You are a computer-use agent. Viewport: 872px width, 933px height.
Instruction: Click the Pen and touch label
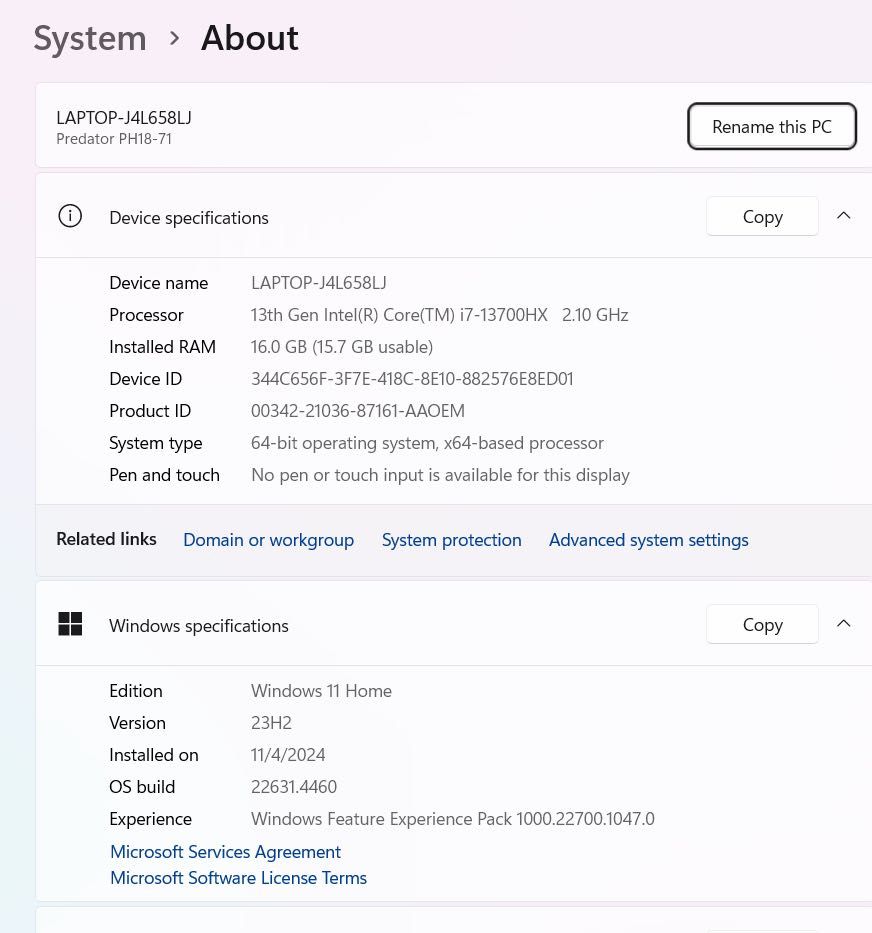coord(164,475)
